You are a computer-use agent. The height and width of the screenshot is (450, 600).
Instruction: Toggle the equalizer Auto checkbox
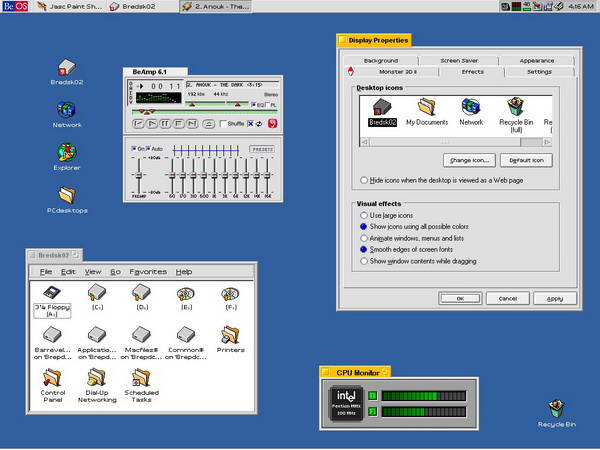(148, 148)
